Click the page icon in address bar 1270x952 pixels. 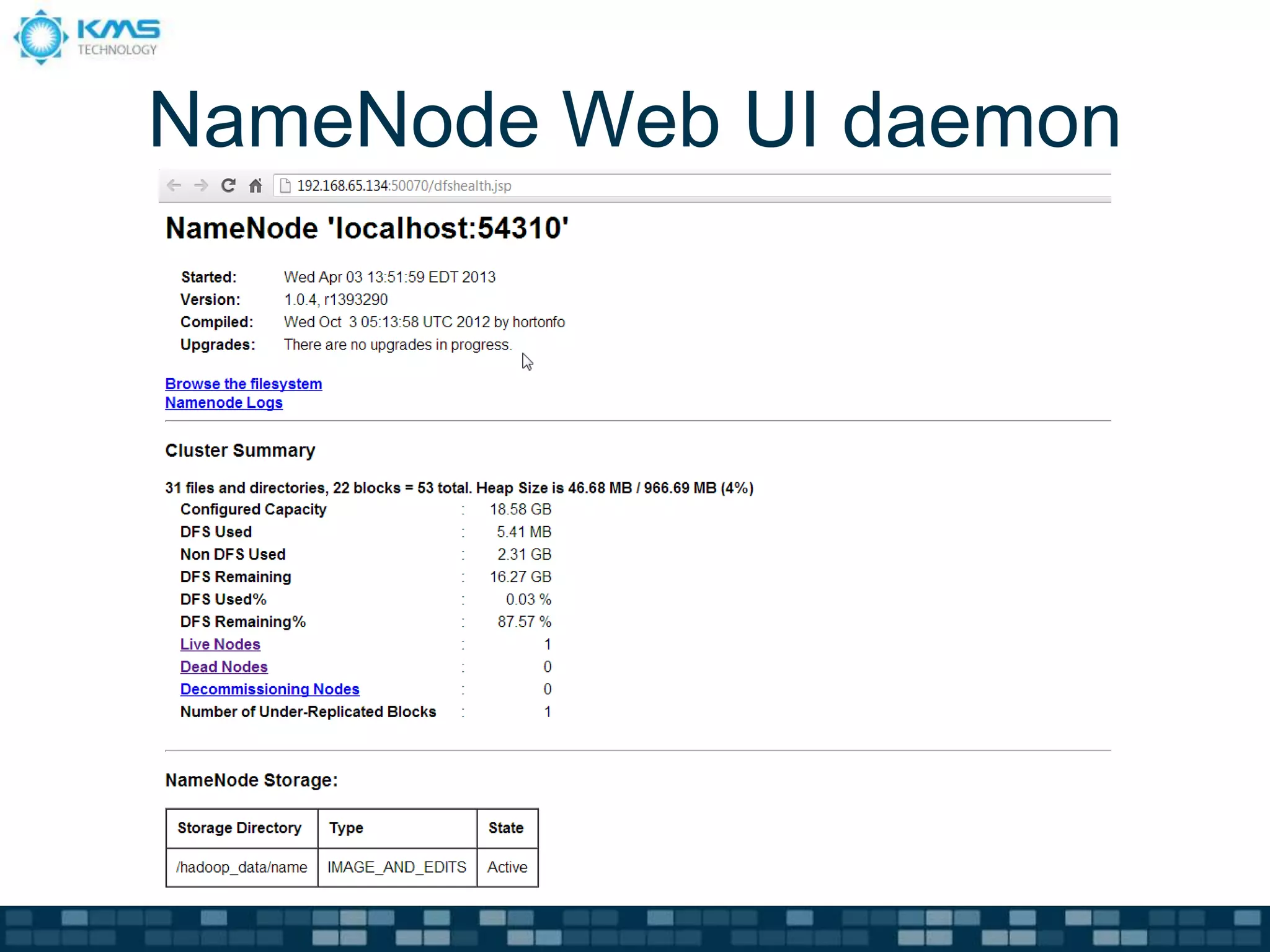285,186
